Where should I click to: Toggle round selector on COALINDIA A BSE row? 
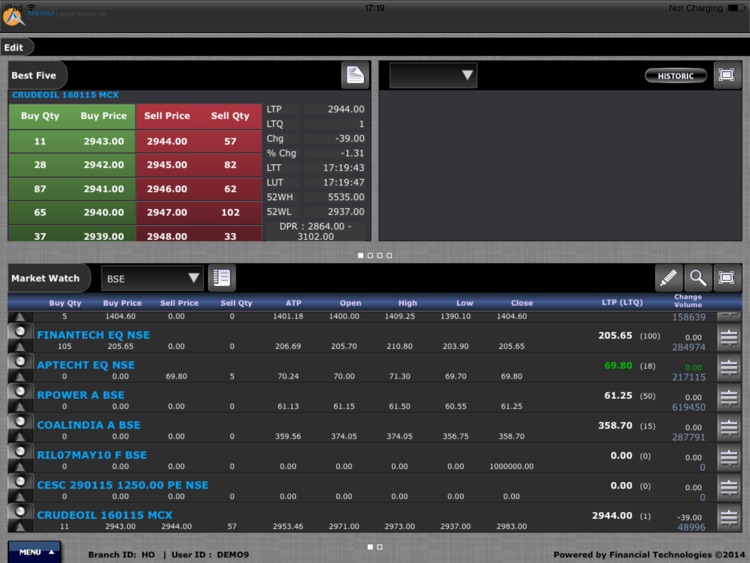coord(18,424)
